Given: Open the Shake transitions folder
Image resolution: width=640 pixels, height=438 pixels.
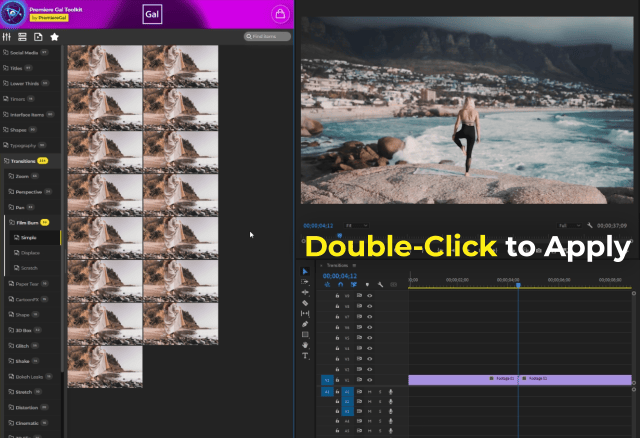Looking at the screenshot, I should click(33, 361).
